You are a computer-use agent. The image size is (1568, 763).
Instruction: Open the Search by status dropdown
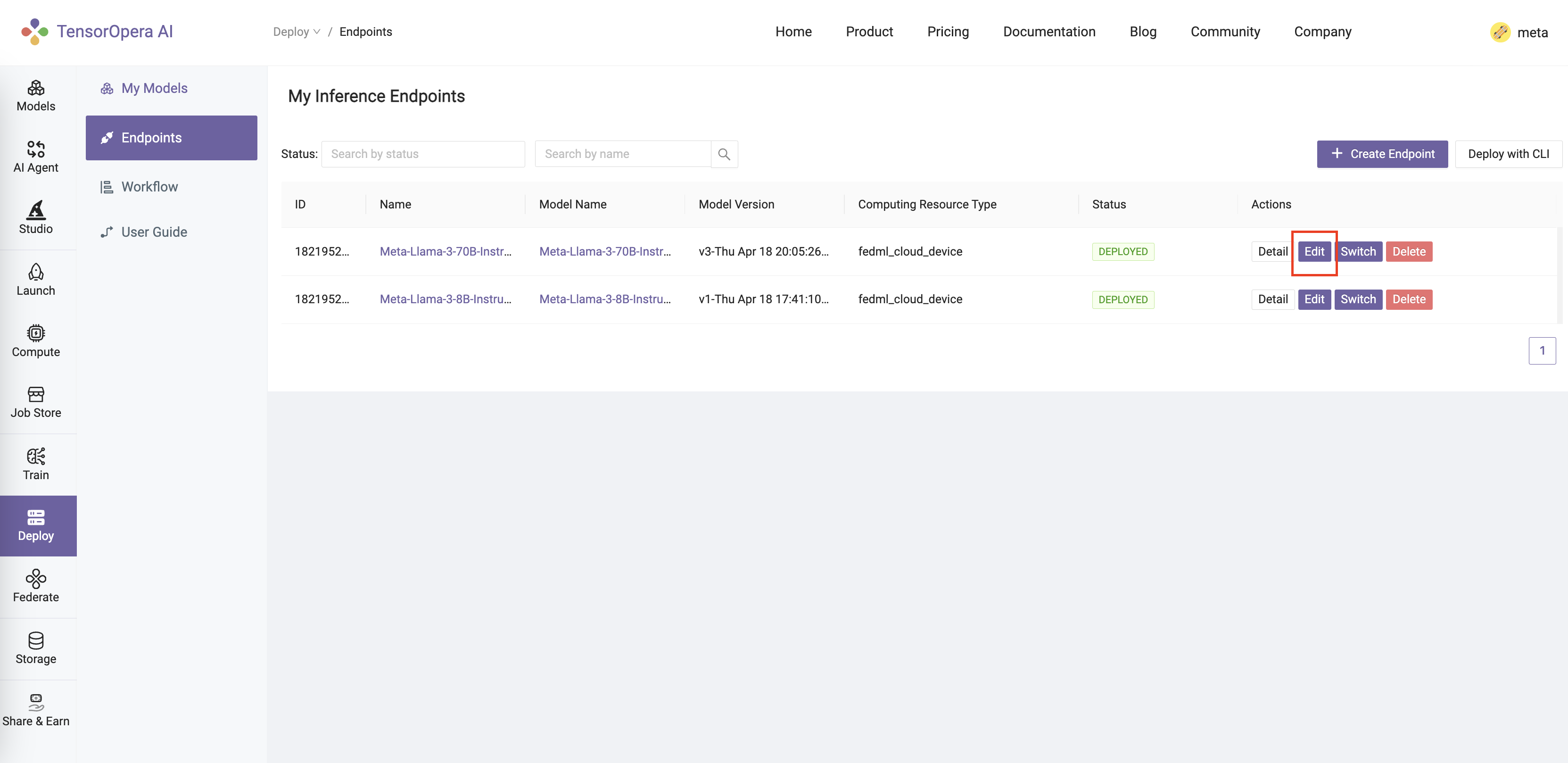pyautogui.click(x=422, y=154)
